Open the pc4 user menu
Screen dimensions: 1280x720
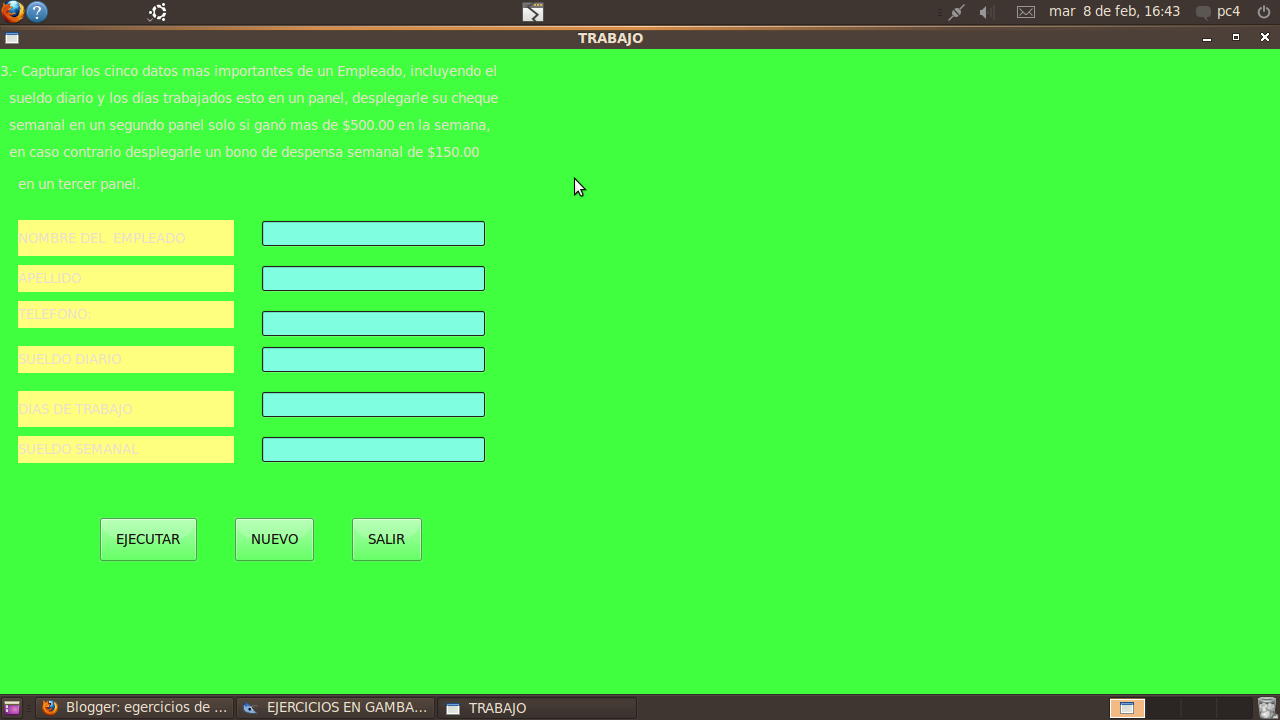pos(1228,12)
